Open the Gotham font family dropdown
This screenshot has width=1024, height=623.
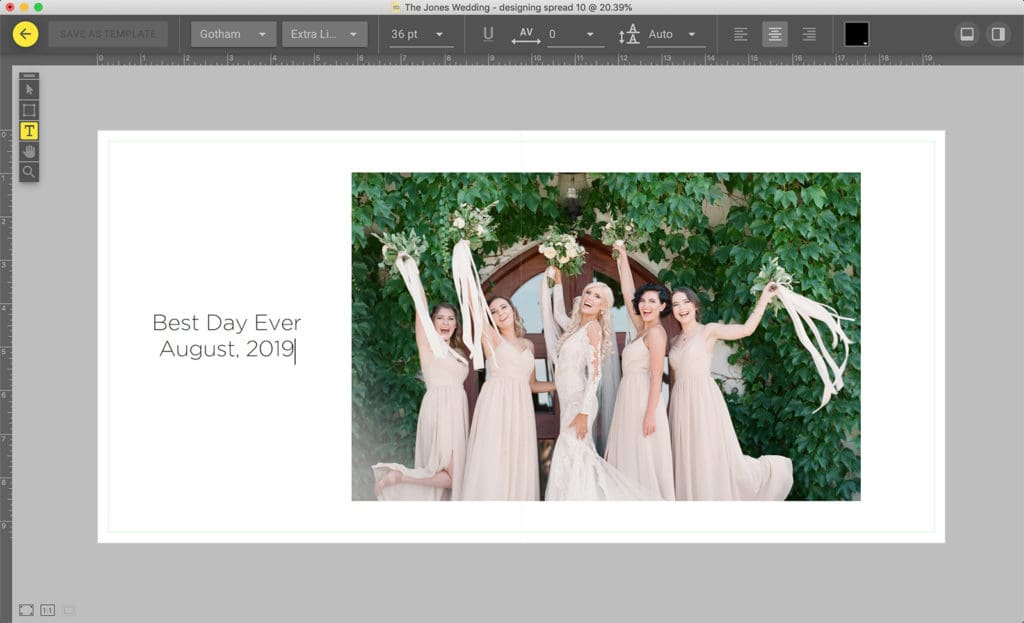point(234,34)
